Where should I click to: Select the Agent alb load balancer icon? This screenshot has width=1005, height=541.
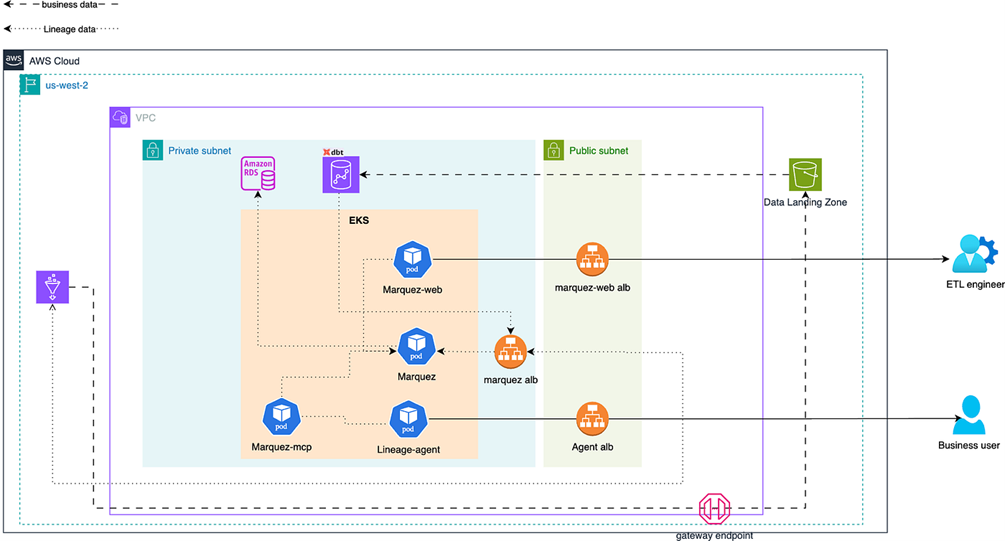(x=592, y=418)
